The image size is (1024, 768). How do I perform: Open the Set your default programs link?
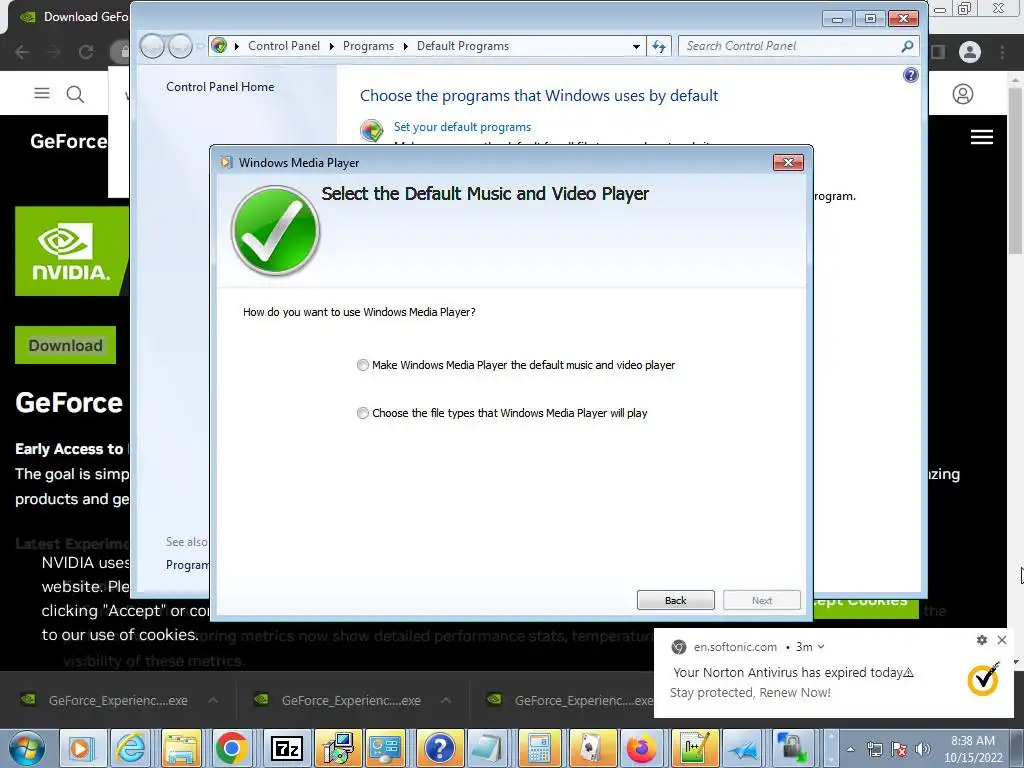462,127
